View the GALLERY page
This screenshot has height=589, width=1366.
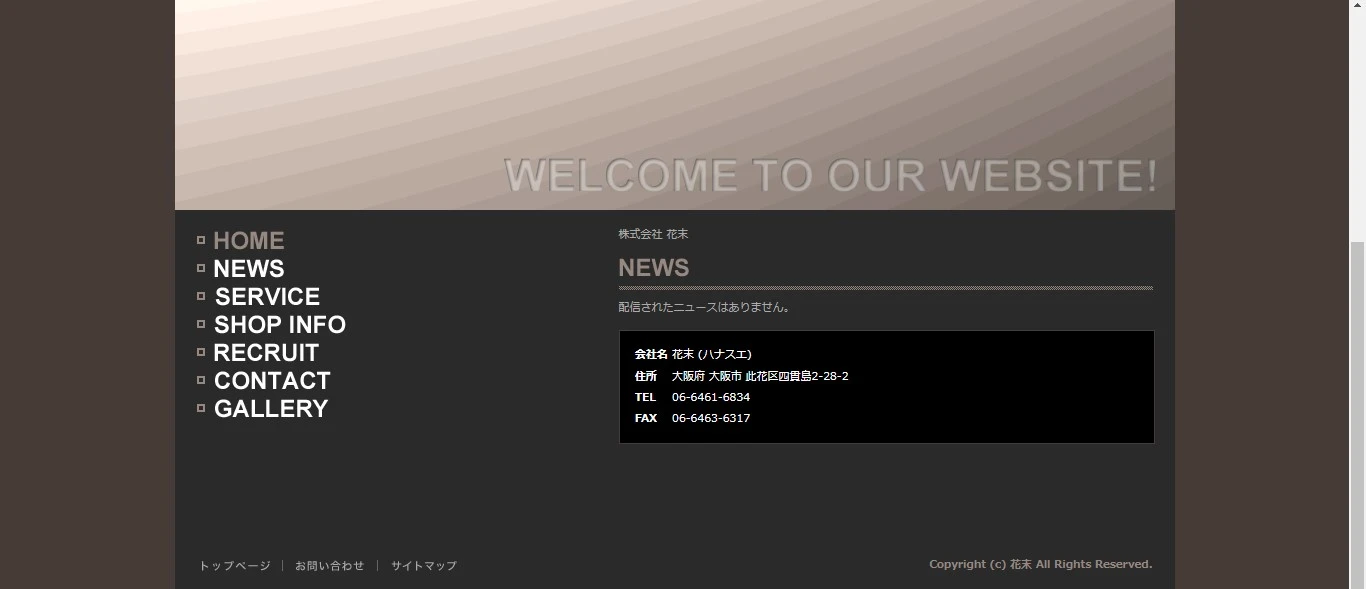point(271,409)
